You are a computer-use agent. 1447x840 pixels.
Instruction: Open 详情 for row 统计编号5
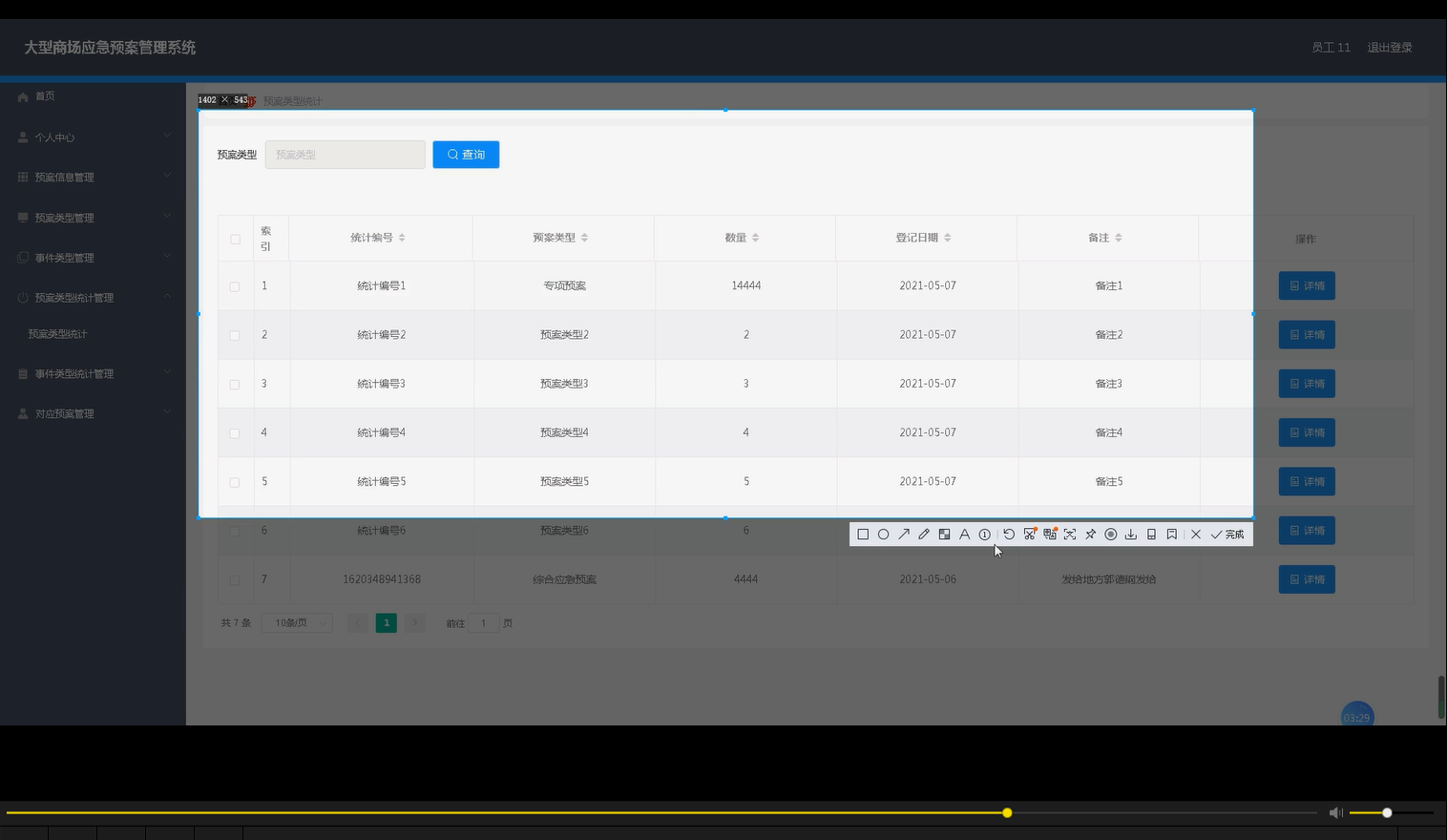tap(1307, 481)
